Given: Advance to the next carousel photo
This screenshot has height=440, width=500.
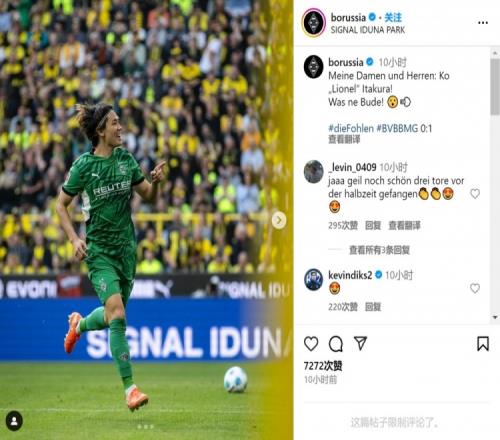Looking at the screenshot, I should click(279, 220).
